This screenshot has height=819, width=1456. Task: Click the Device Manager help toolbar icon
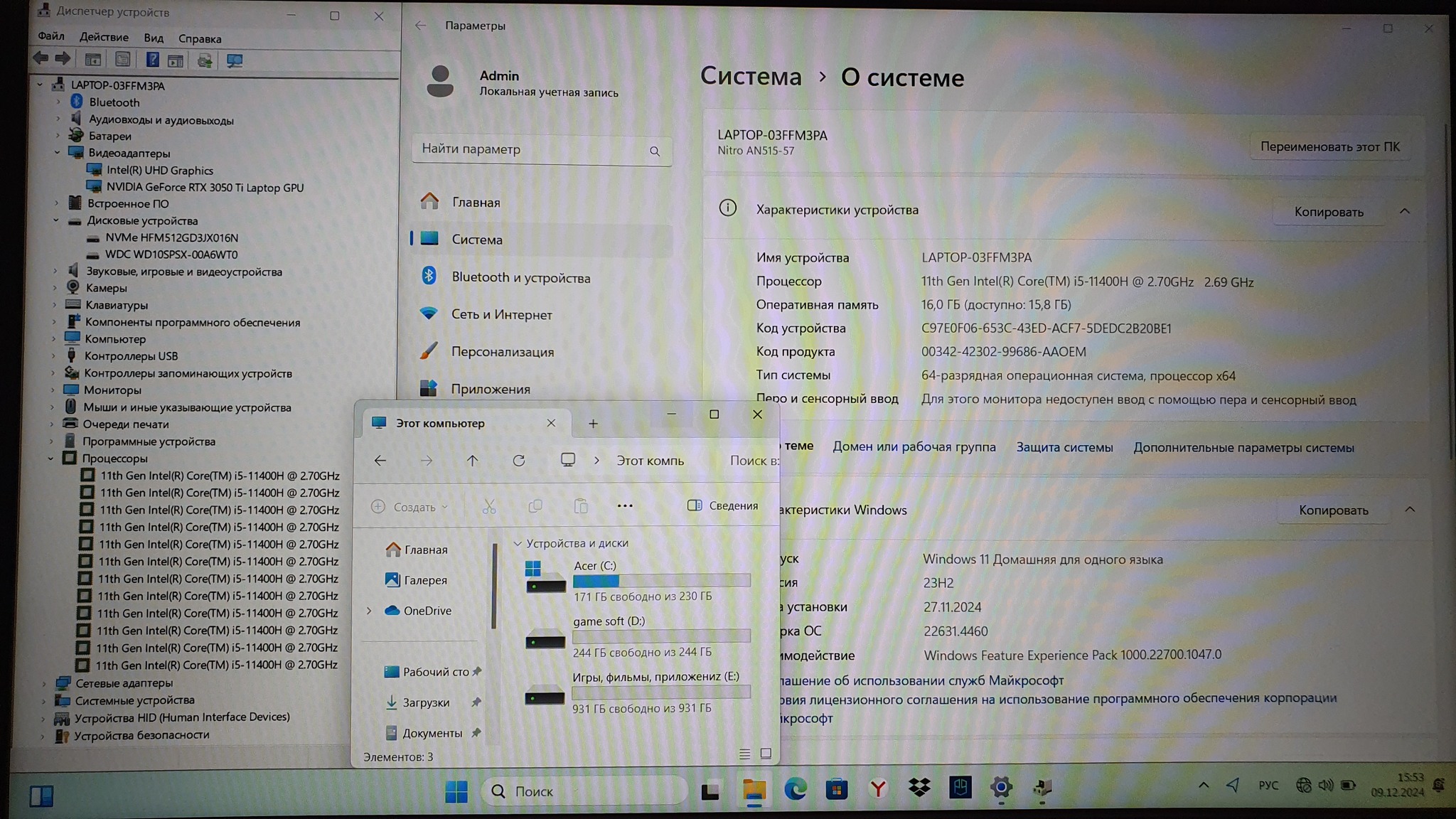pos(152,60)
